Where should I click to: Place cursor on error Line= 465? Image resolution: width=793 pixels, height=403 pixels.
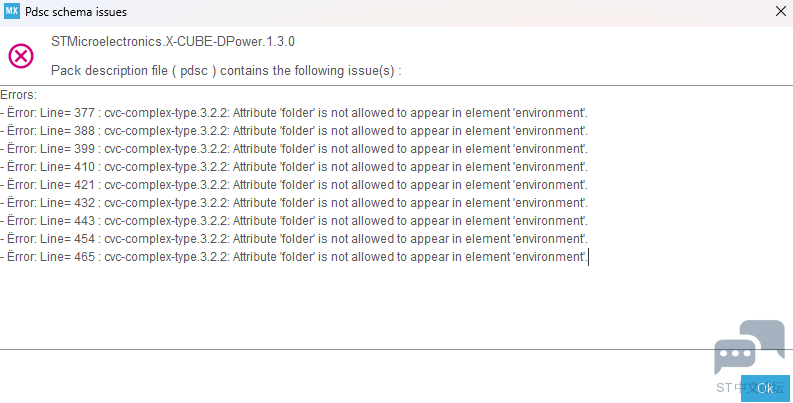pos(294,256)
